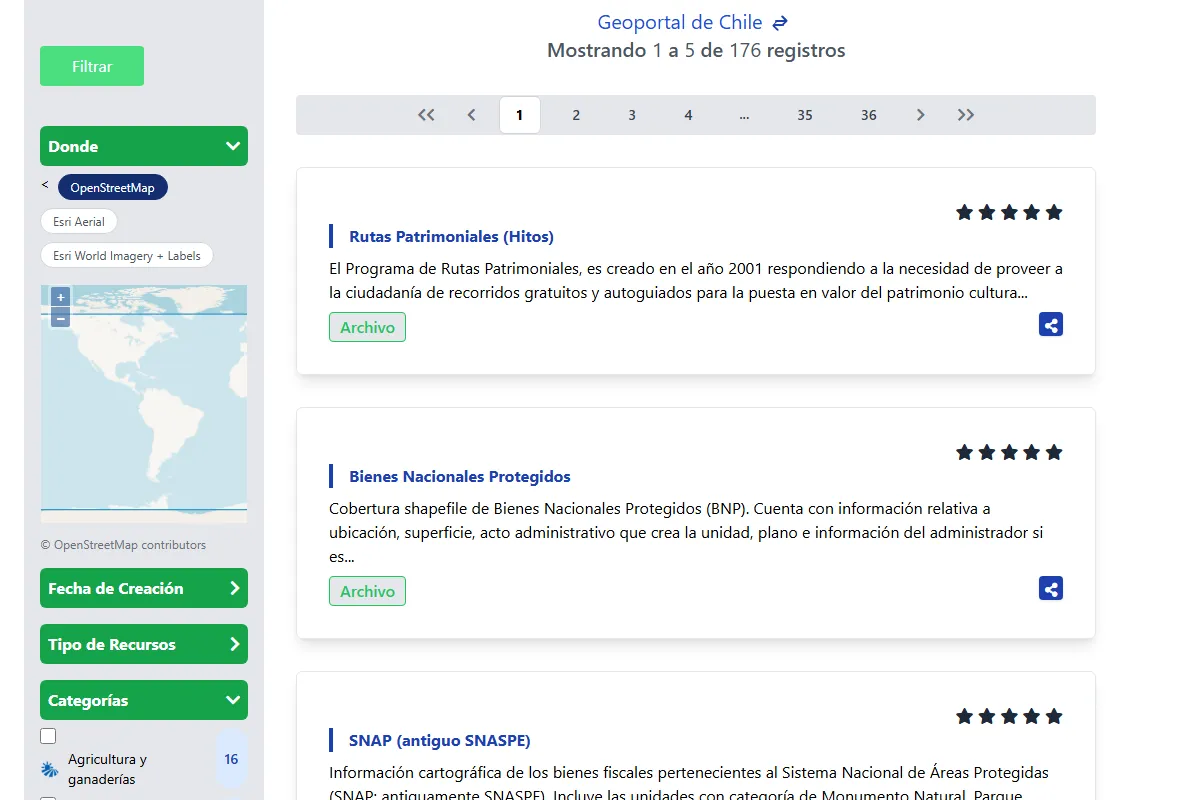Screen dimensions: 1200x800
Task: Select the OpenStreetMap basemap
Action: (x=113, y=187)
